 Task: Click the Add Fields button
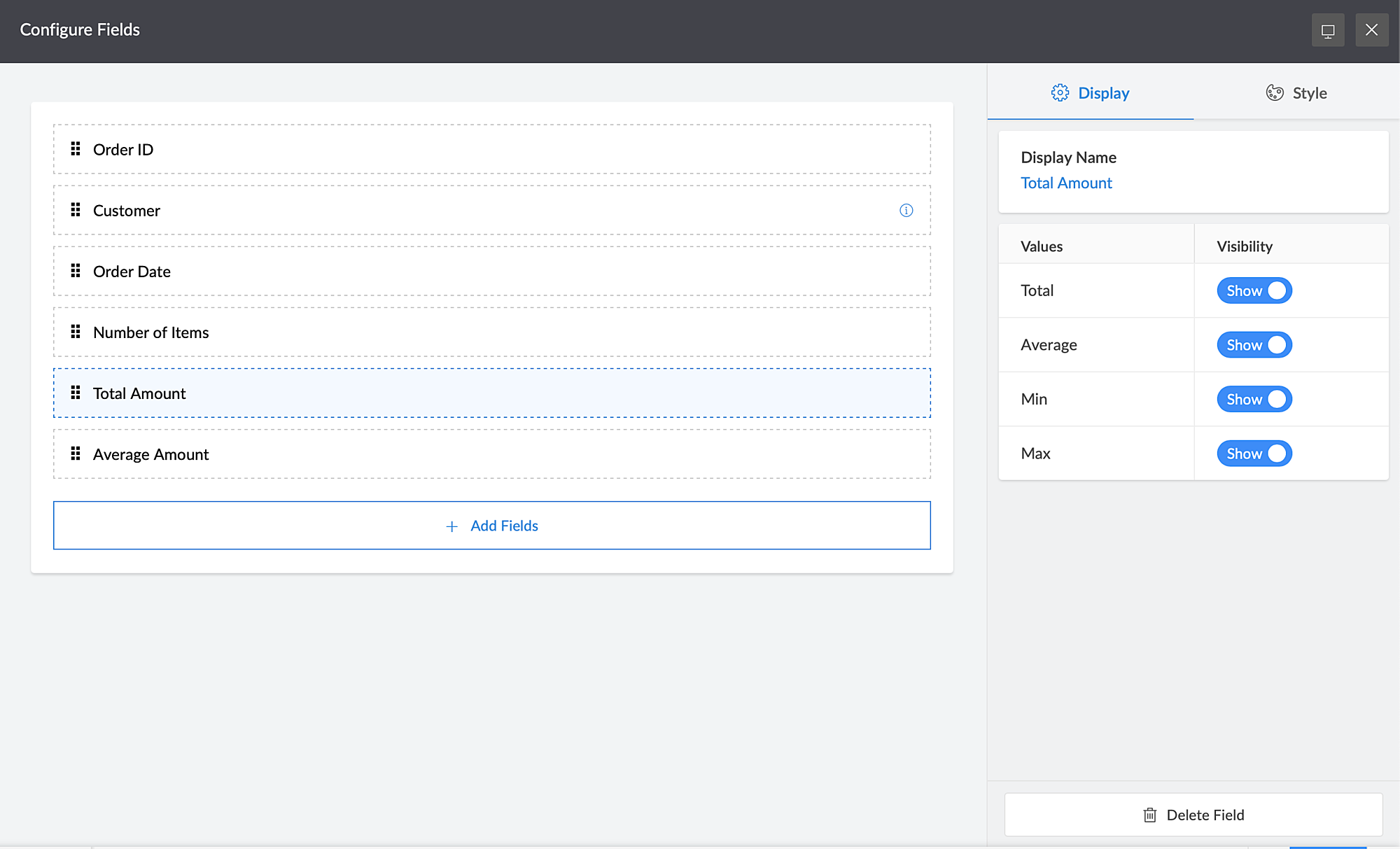(x=491, y=526)
